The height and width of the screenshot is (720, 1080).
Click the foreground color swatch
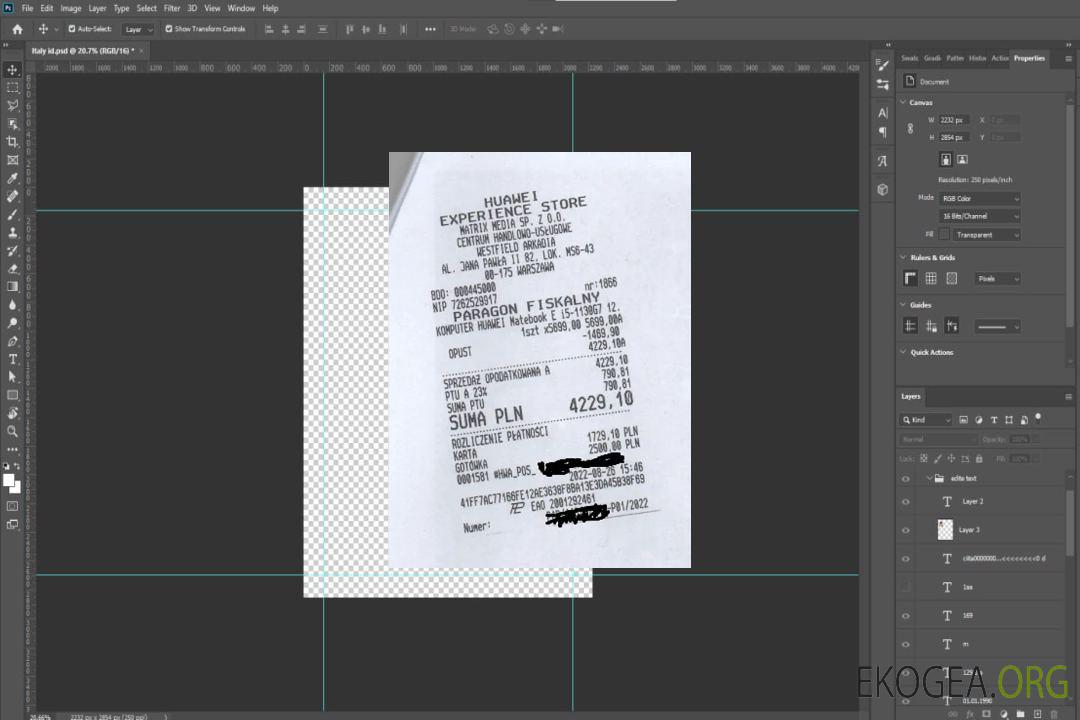point(9,481)
